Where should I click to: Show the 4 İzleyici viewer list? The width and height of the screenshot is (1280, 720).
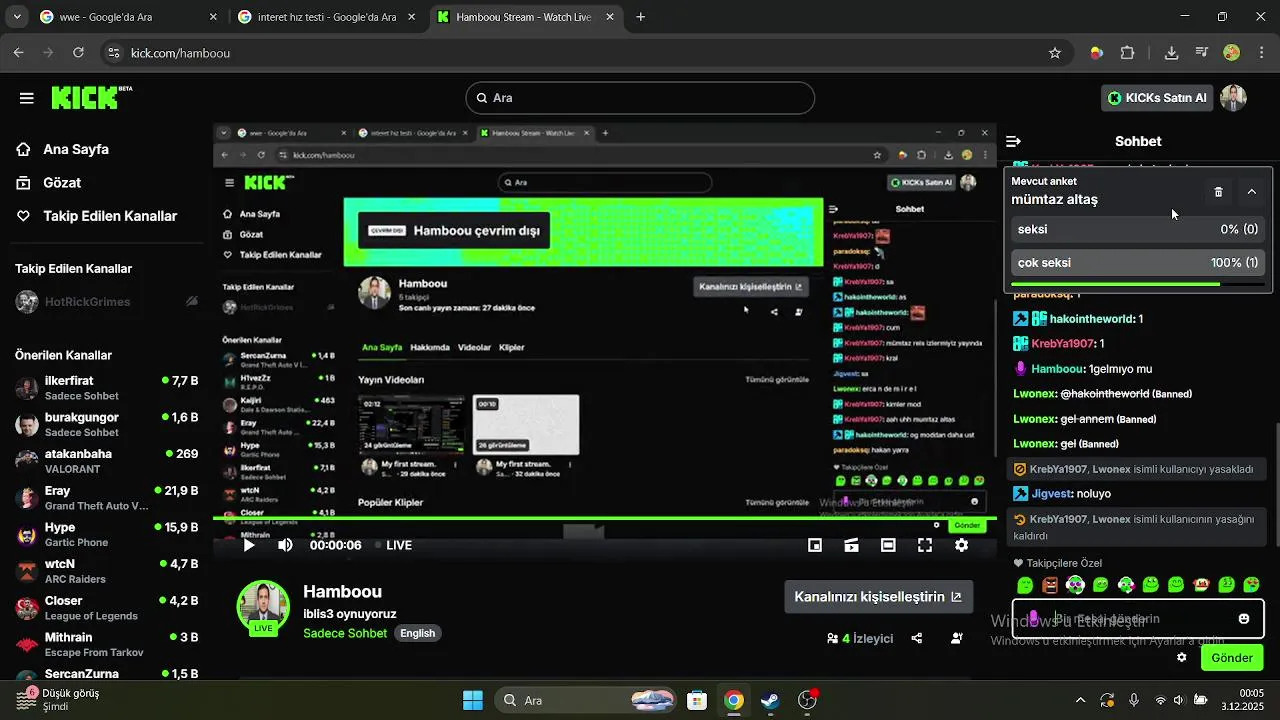[x=860, y=638]
